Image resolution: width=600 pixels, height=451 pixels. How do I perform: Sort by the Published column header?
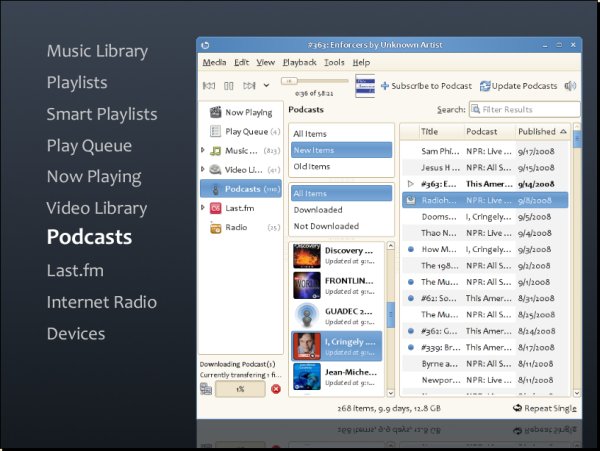pos(543,132)
